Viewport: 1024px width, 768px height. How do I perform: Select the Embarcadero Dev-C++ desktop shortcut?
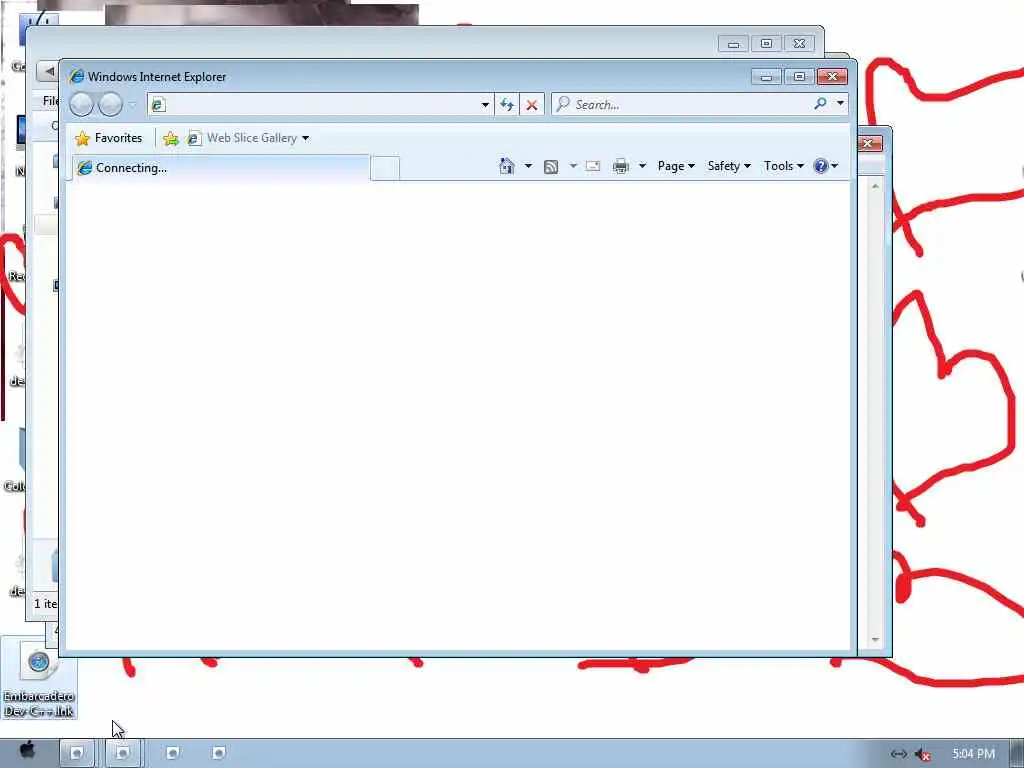click(x=39, y=678)
